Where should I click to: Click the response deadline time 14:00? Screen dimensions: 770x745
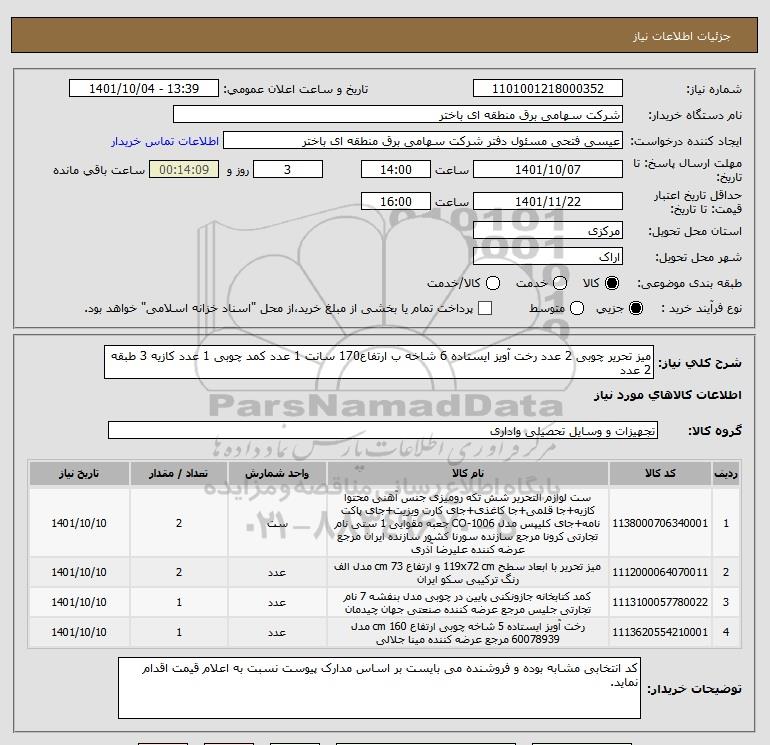tap(396, 169)
